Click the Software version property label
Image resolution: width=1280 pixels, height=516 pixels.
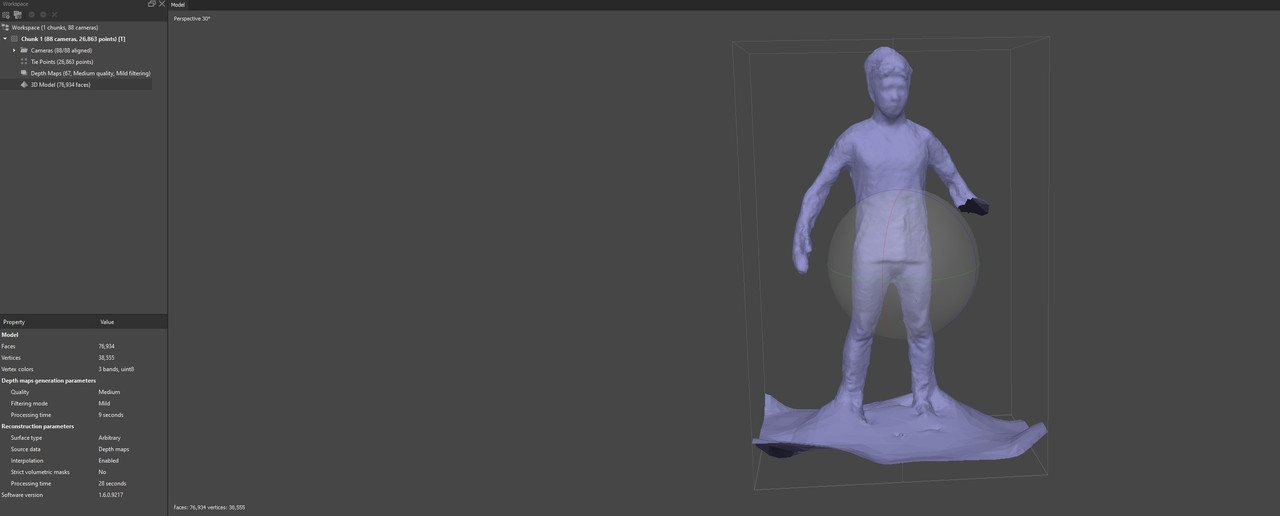click(x=22, y=495)
